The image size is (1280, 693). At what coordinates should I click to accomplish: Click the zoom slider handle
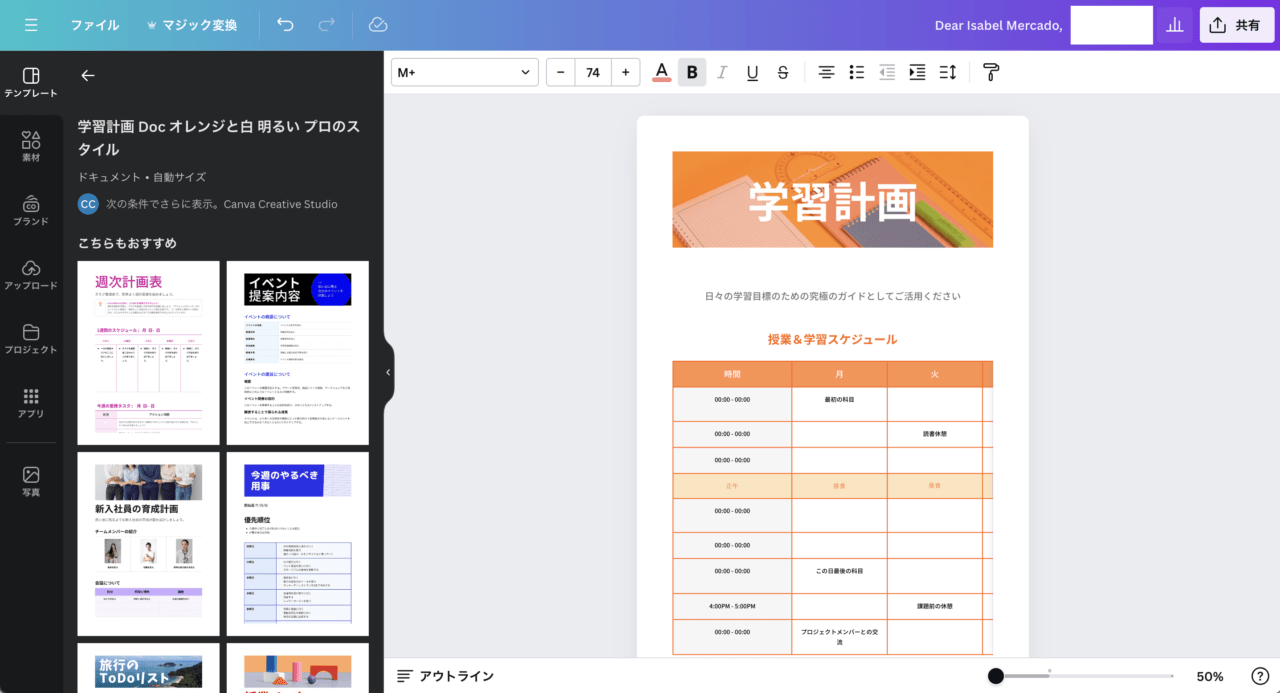pos(995,676)
